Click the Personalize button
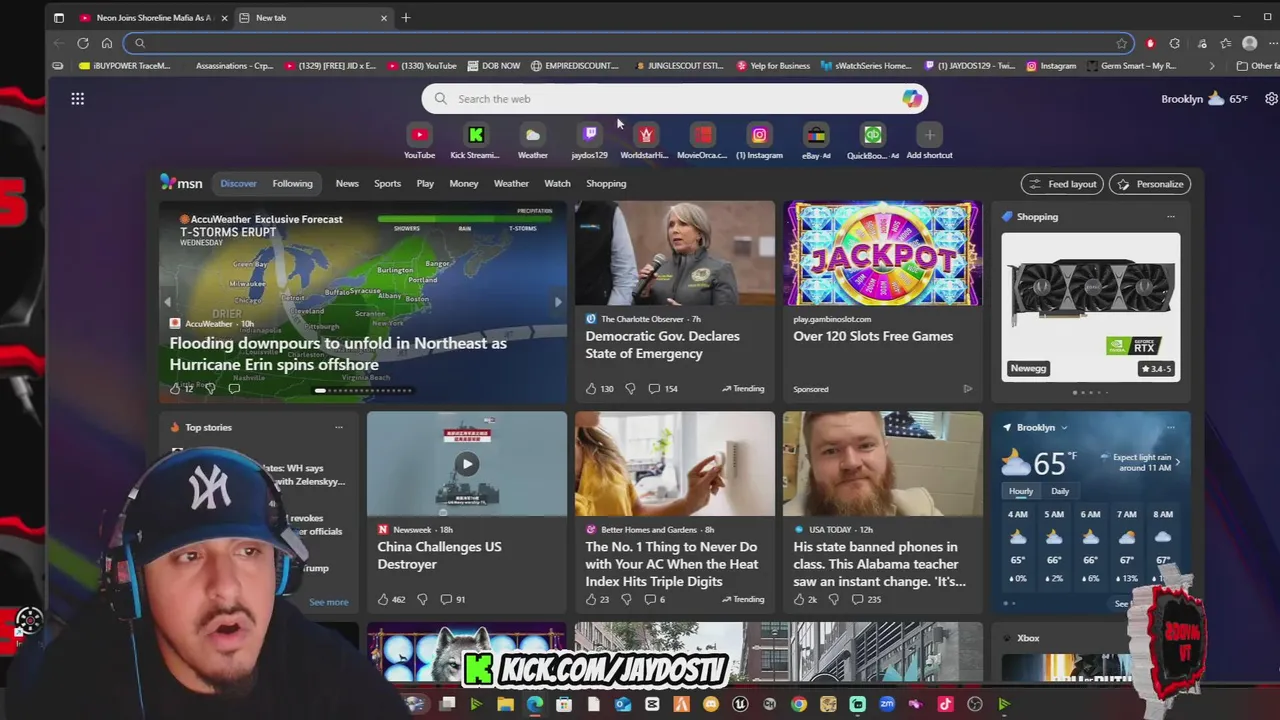Viewport: 1280px width, 720px height. (x=1150, y=184)
